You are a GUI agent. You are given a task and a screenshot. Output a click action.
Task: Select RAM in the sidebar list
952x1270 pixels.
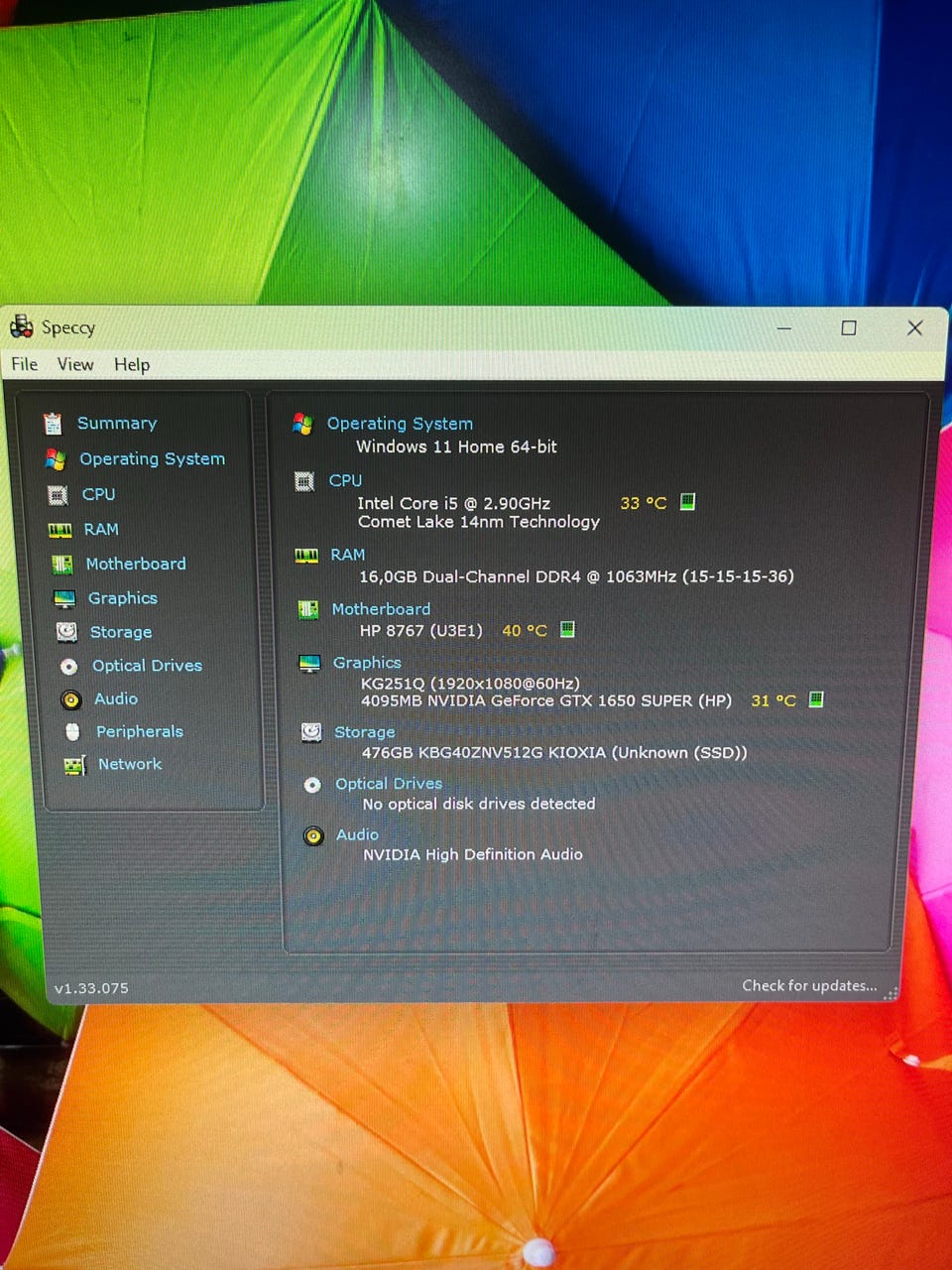(x=101, y=530)
